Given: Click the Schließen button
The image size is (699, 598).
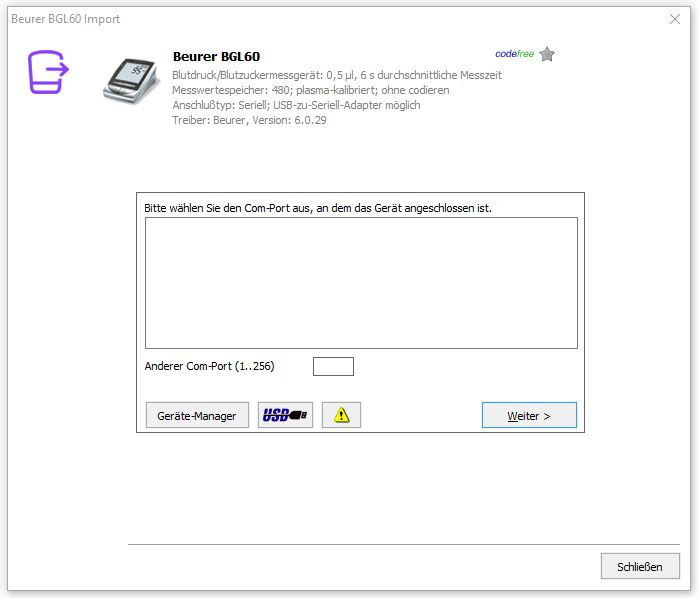Looking at the screenshot, I should 640,566.
